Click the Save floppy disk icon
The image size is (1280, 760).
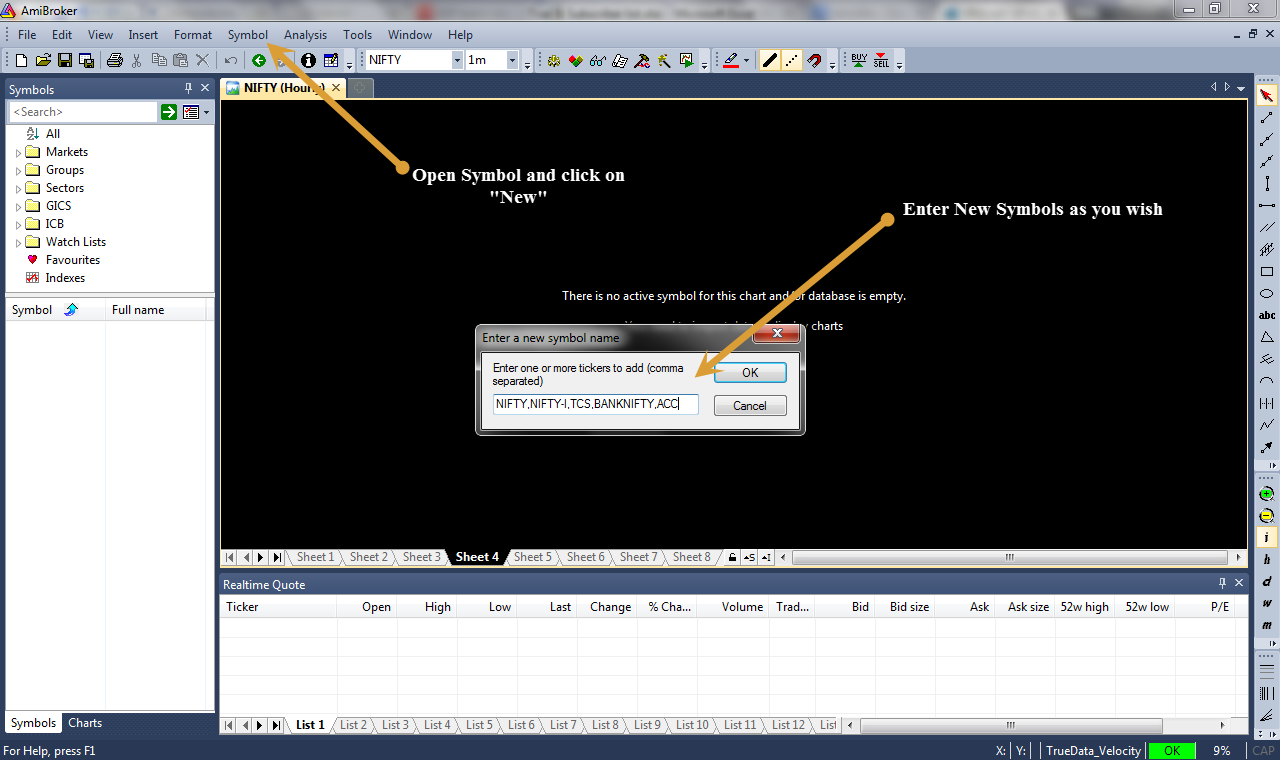(x=65, y=60)
